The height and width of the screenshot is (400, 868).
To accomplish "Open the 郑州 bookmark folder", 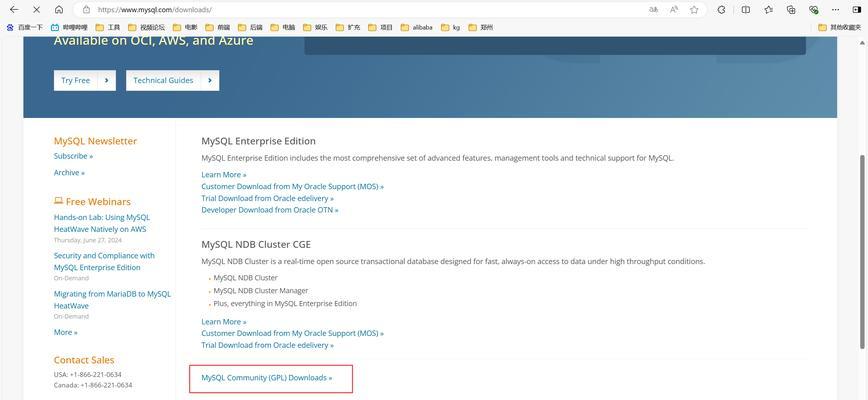I will pos(480,27).
